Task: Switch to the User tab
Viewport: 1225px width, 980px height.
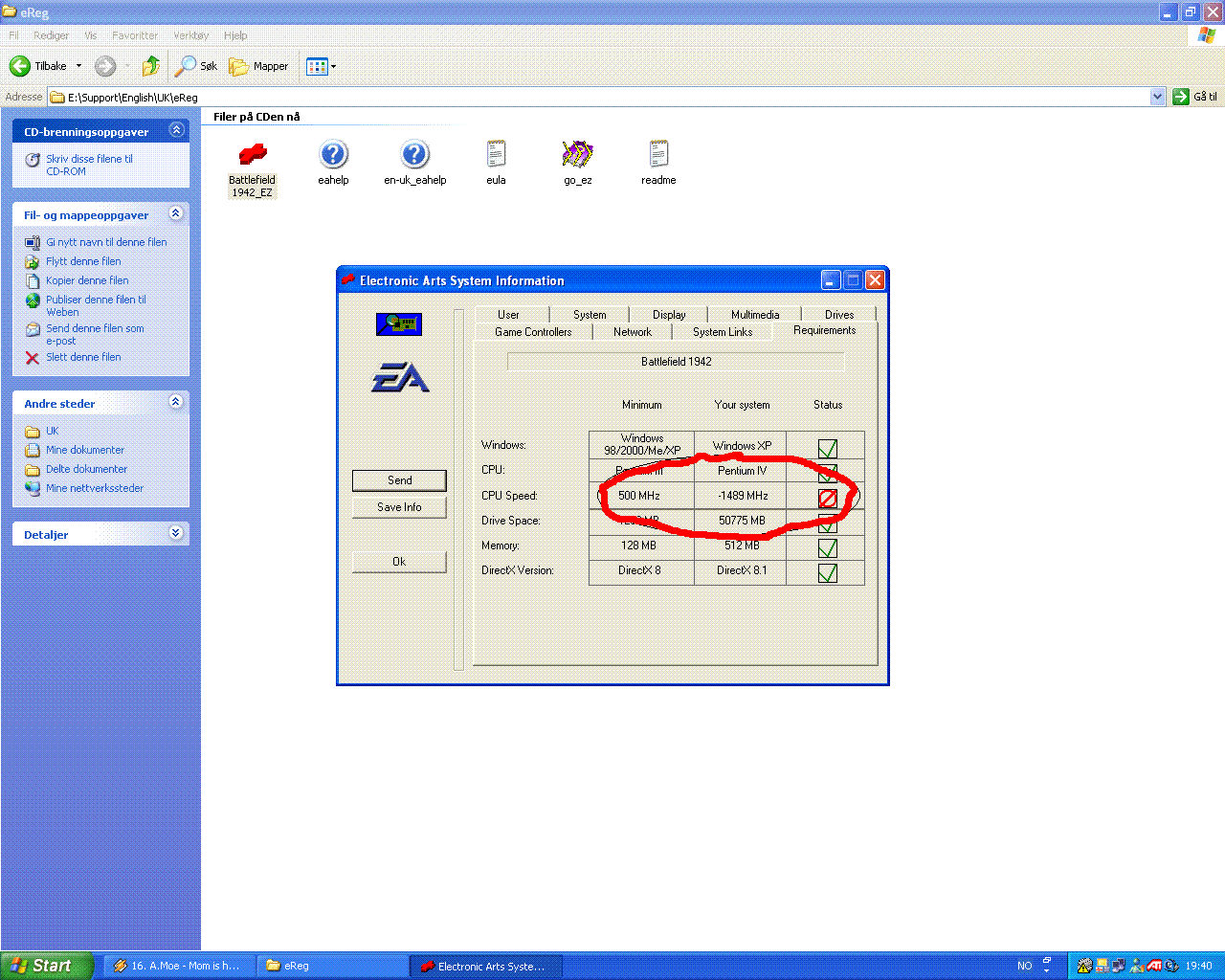Action: coord(508,315)
